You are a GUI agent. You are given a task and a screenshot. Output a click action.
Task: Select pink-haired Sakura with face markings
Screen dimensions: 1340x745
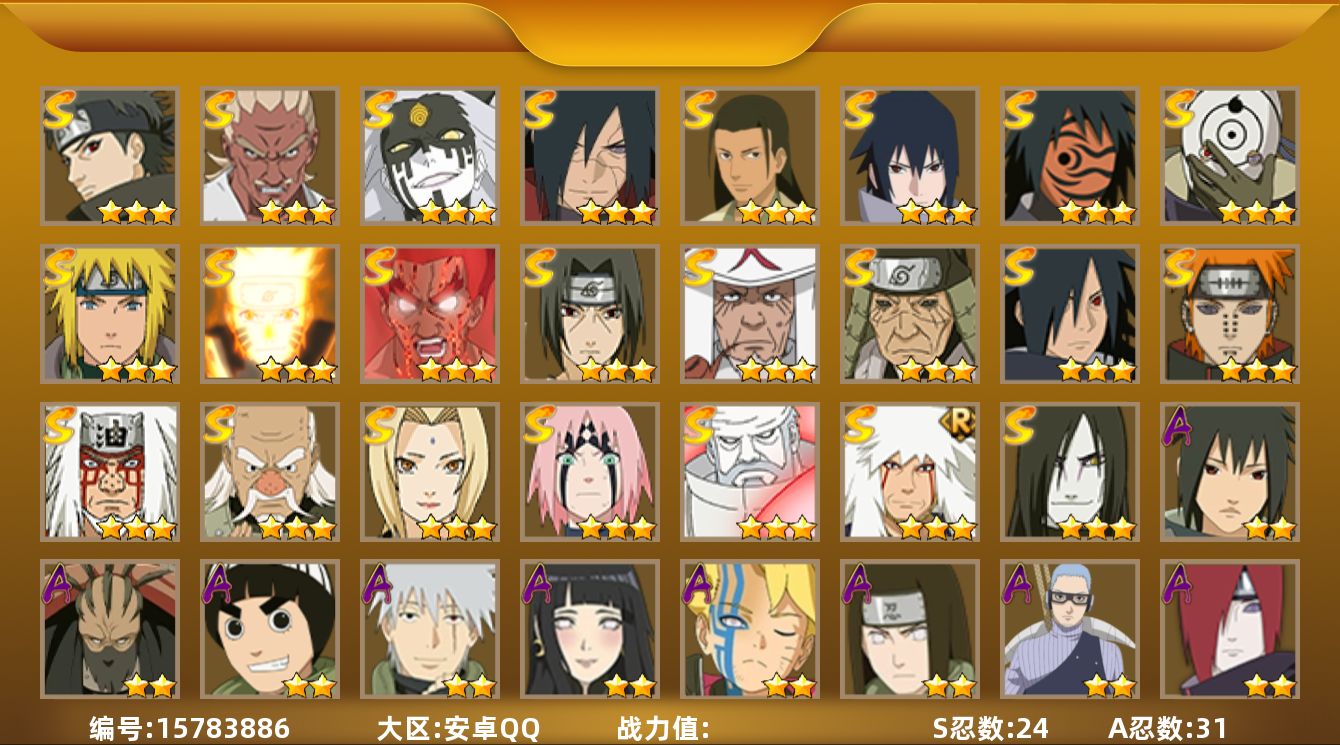590,471
